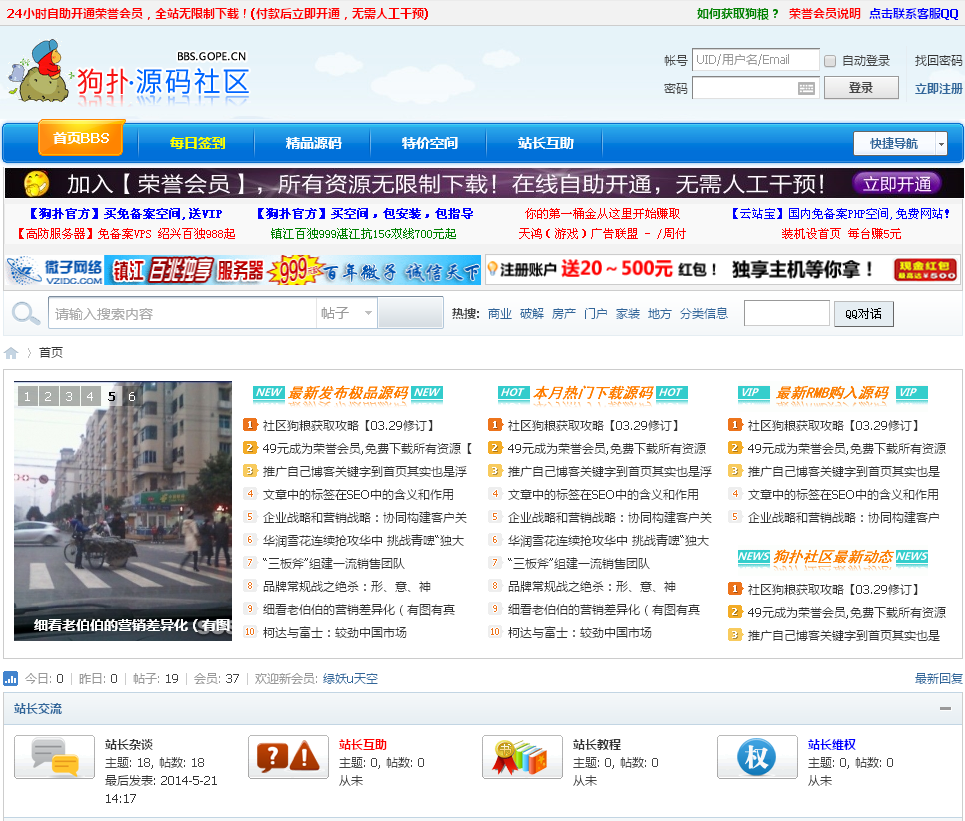Select slide 2 on the banner pager
This screenshot has height=821, width=965.
click(47, 397)
